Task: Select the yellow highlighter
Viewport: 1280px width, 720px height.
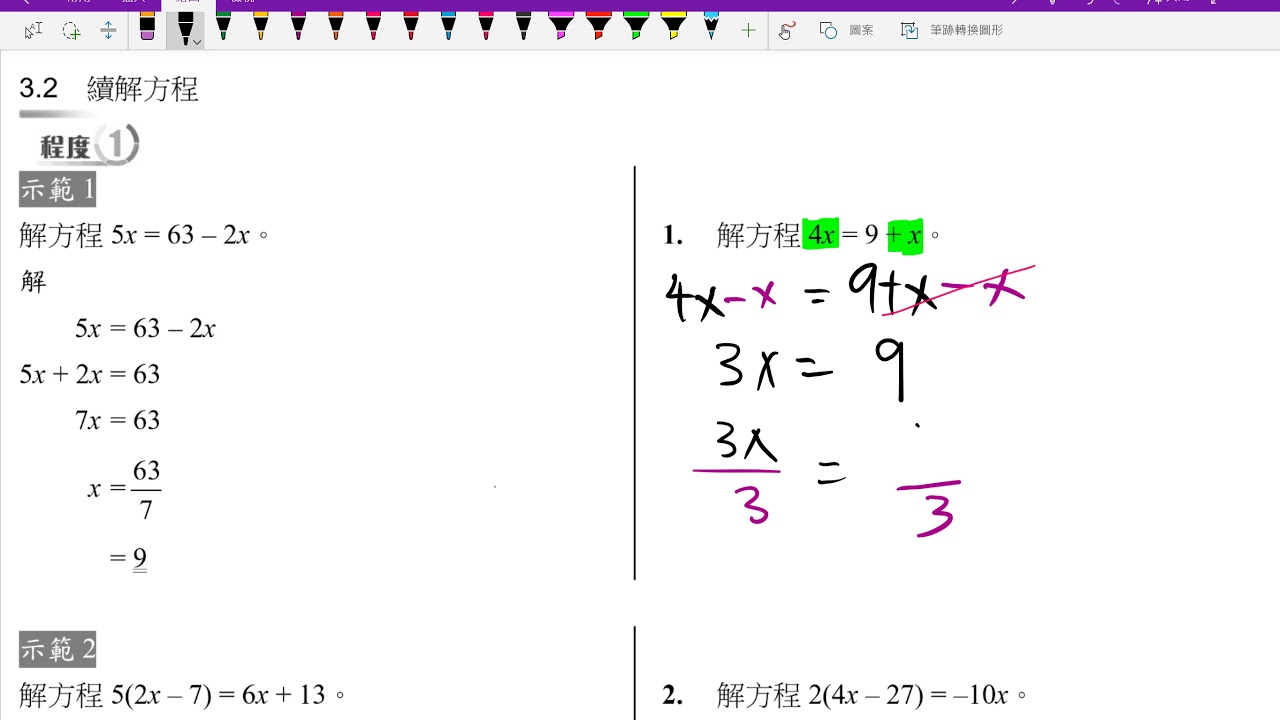Action: point(673,25)
